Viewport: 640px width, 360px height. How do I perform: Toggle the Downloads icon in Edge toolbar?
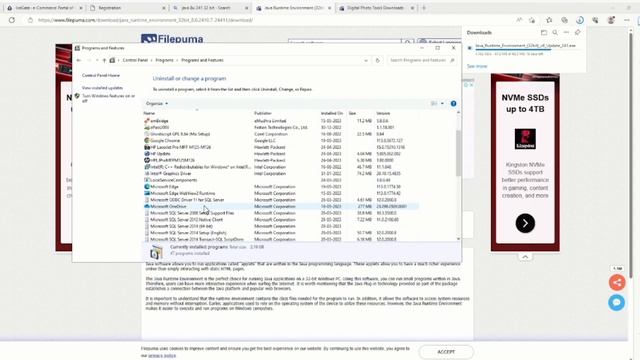(580, 20)
